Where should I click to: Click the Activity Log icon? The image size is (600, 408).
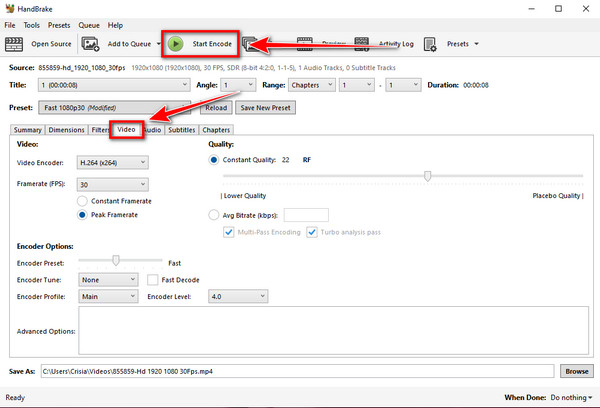[x=362, y=44]
